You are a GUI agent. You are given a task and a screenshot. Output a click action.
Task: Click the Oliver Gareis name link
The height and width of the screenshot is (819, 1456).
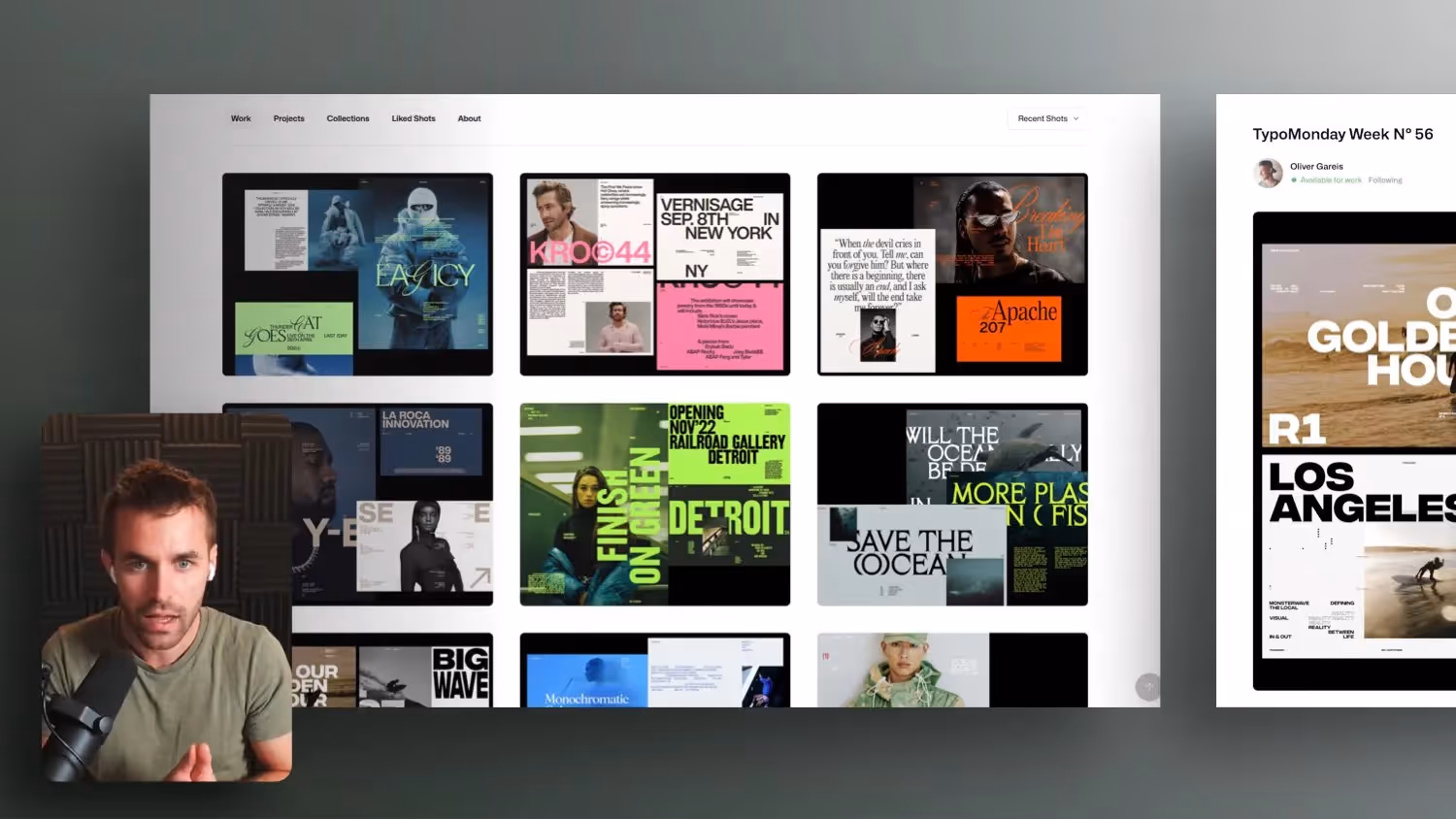click(1316, 166)
